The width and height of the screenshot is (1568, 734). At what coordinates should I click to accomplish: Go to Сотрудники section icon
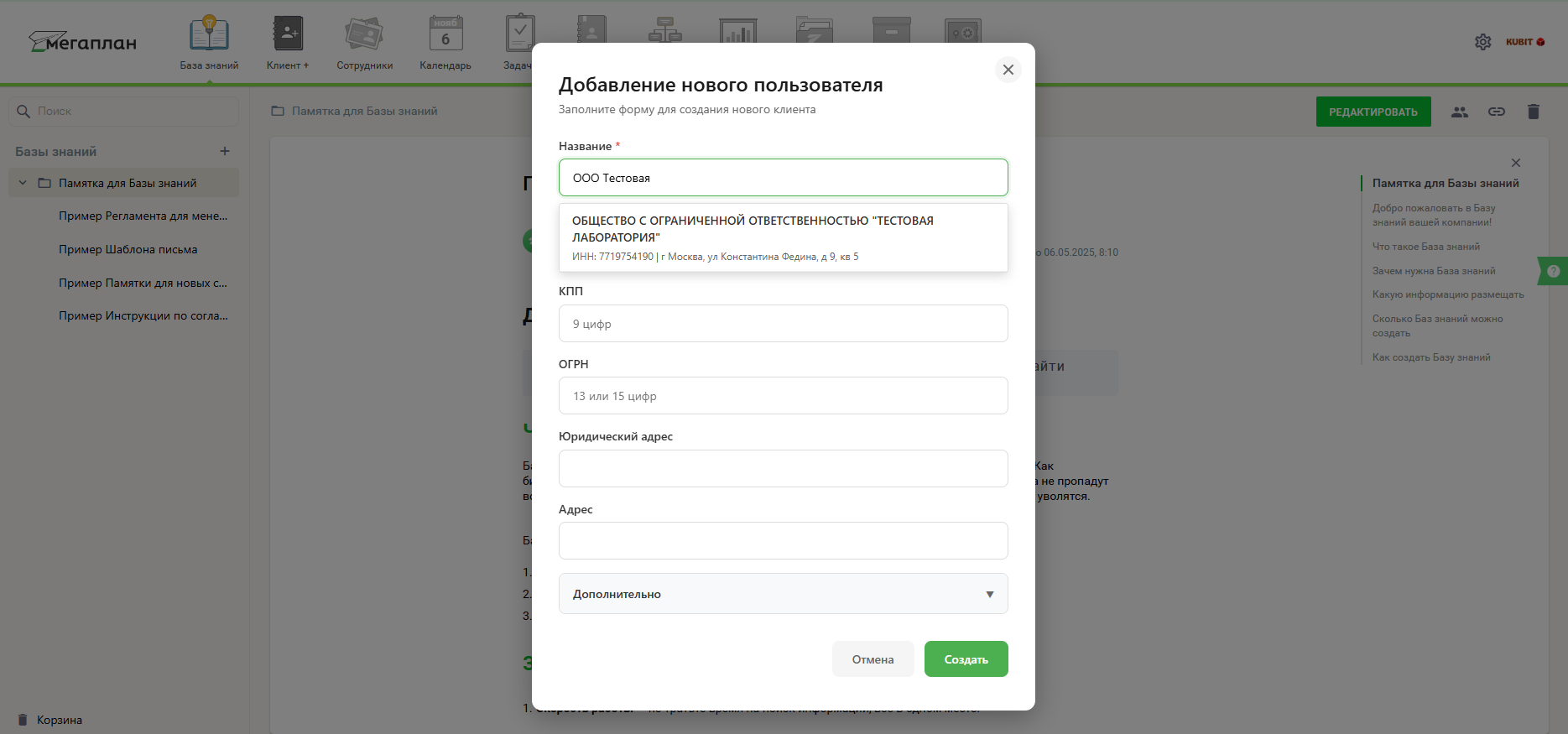[x=364, y=35]
